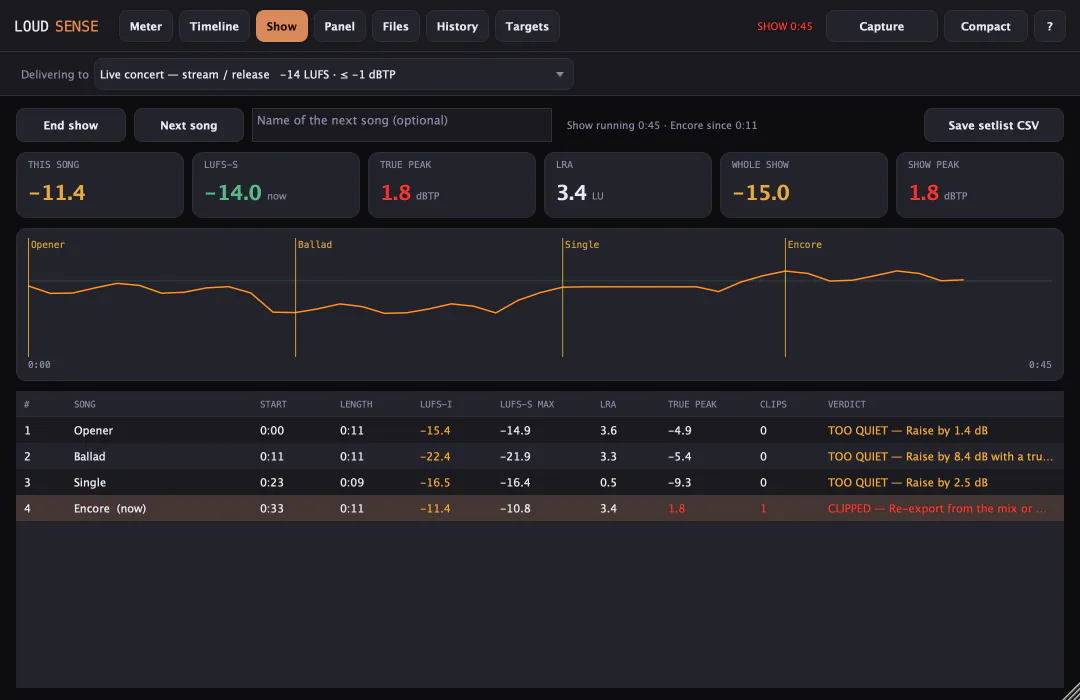Click the Single row's 0:23 start time

pyautogui.click(x=272, y=483)
